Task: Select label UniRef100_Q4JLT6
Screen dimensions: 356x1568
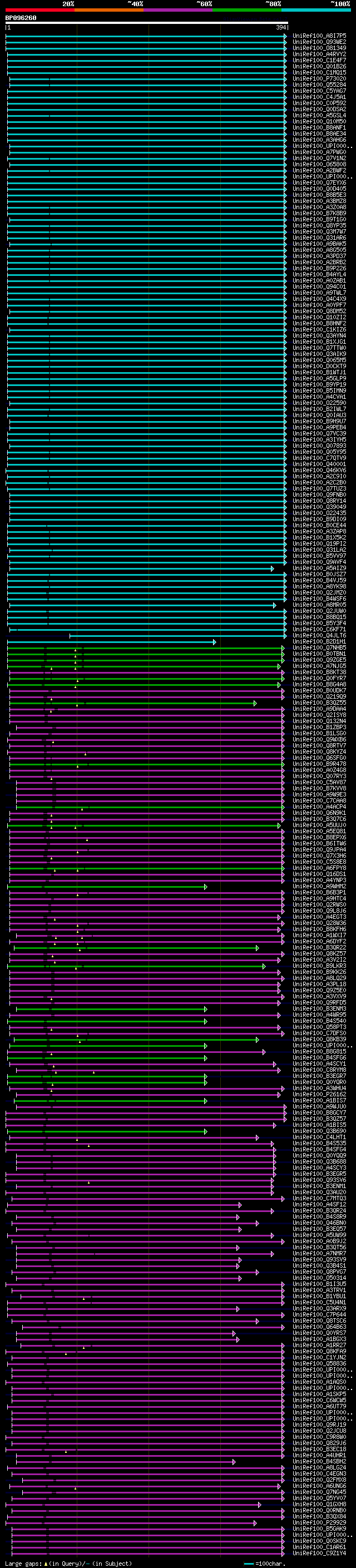Action: [x=319, y=635]
